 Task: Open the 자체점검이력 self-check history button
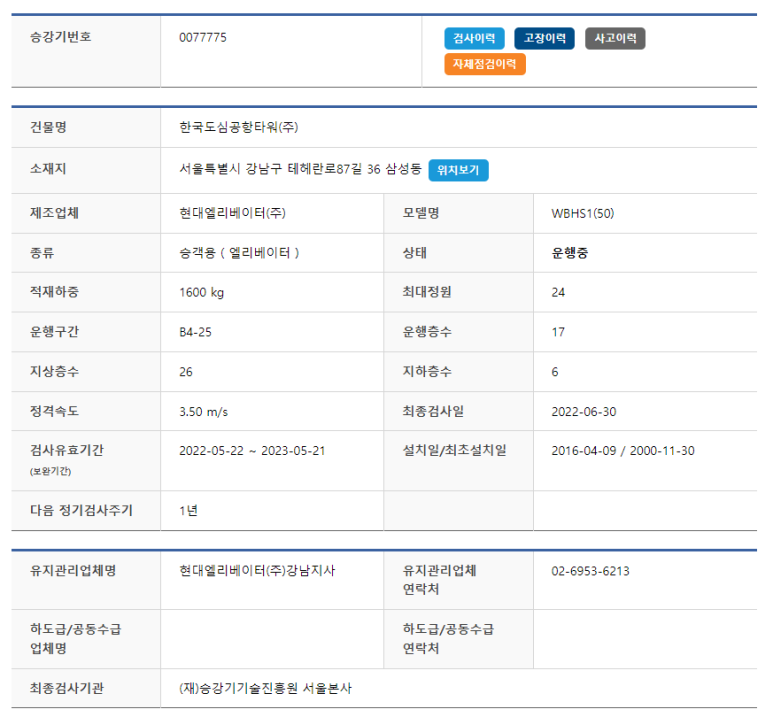485,64
